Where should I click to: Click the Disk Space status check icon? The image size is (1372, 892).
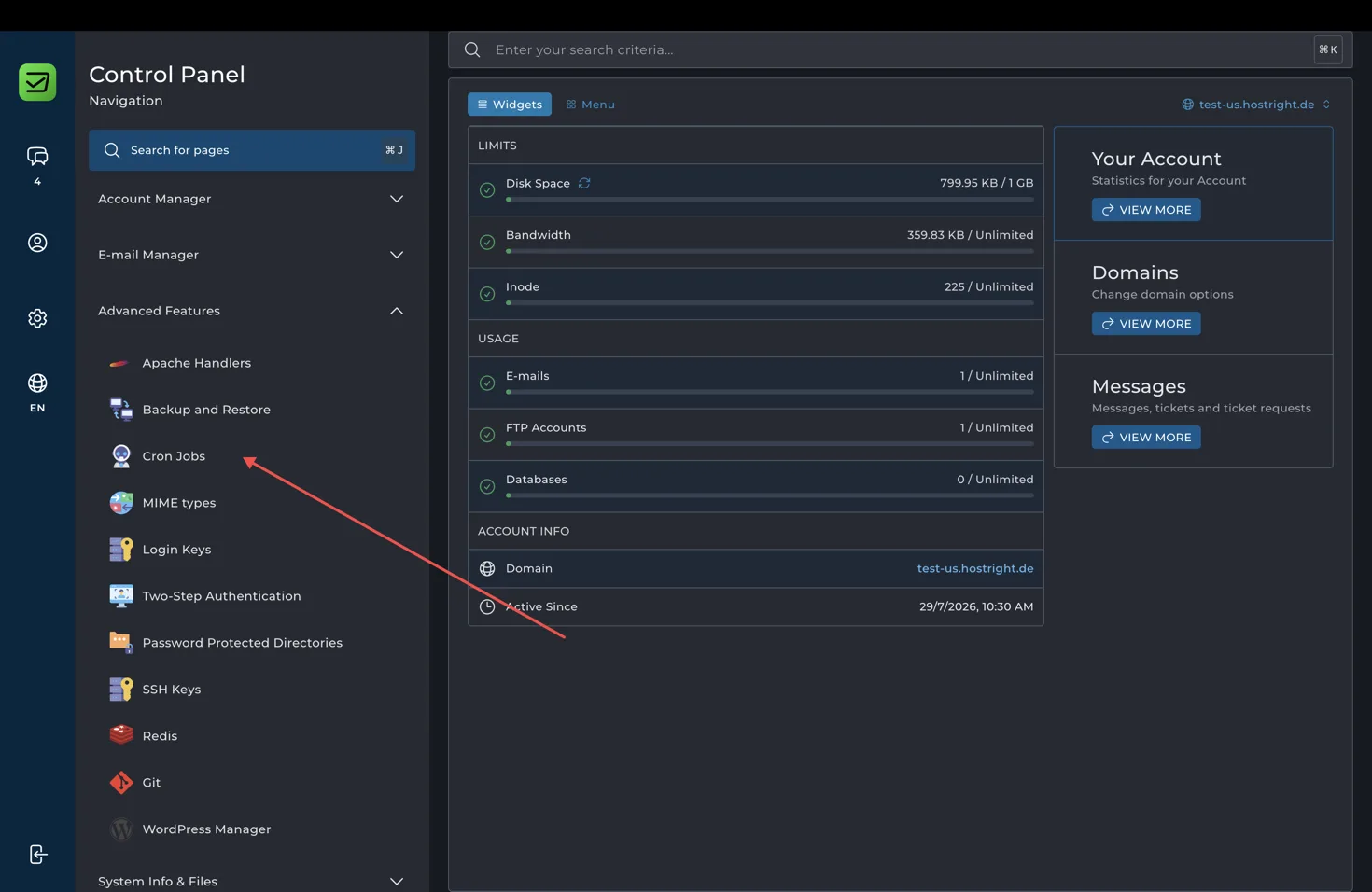(x=487, y=190)
